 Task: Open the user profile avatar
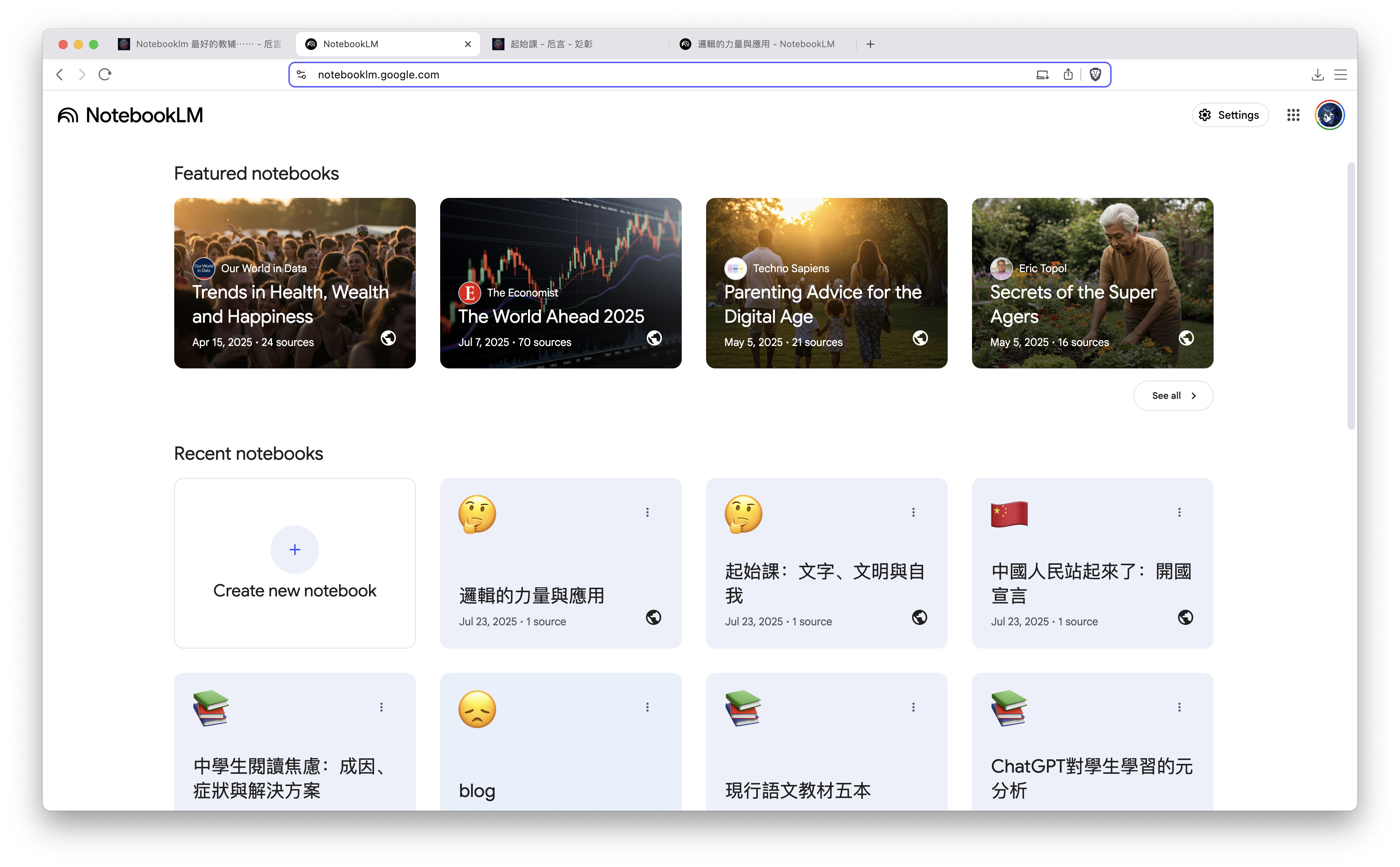(x=1330, y=115)
